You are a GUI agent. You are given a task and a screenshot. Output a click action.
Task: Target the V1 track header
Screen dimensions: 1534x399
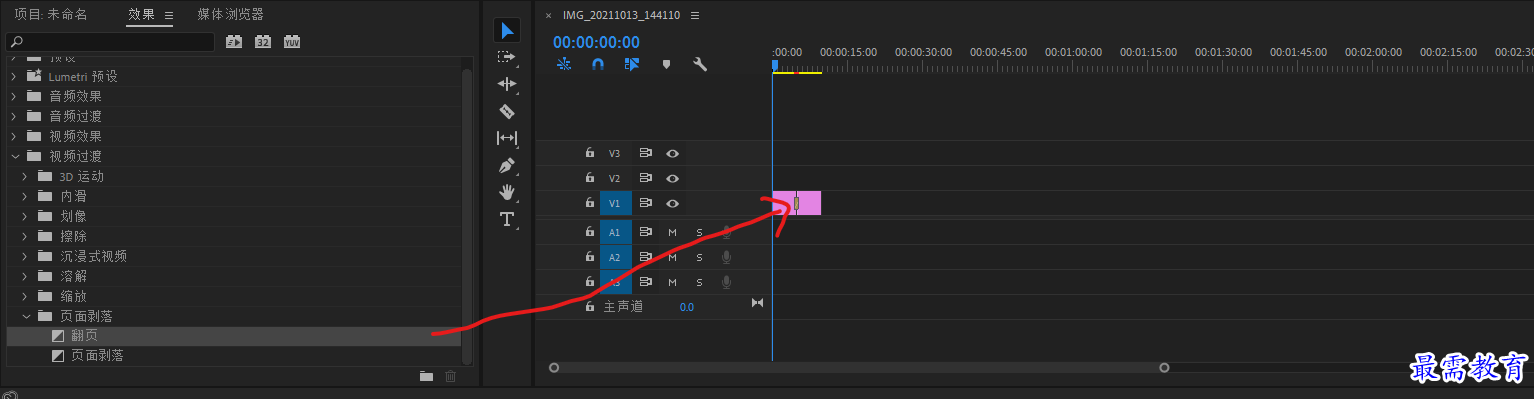point(615,203)
